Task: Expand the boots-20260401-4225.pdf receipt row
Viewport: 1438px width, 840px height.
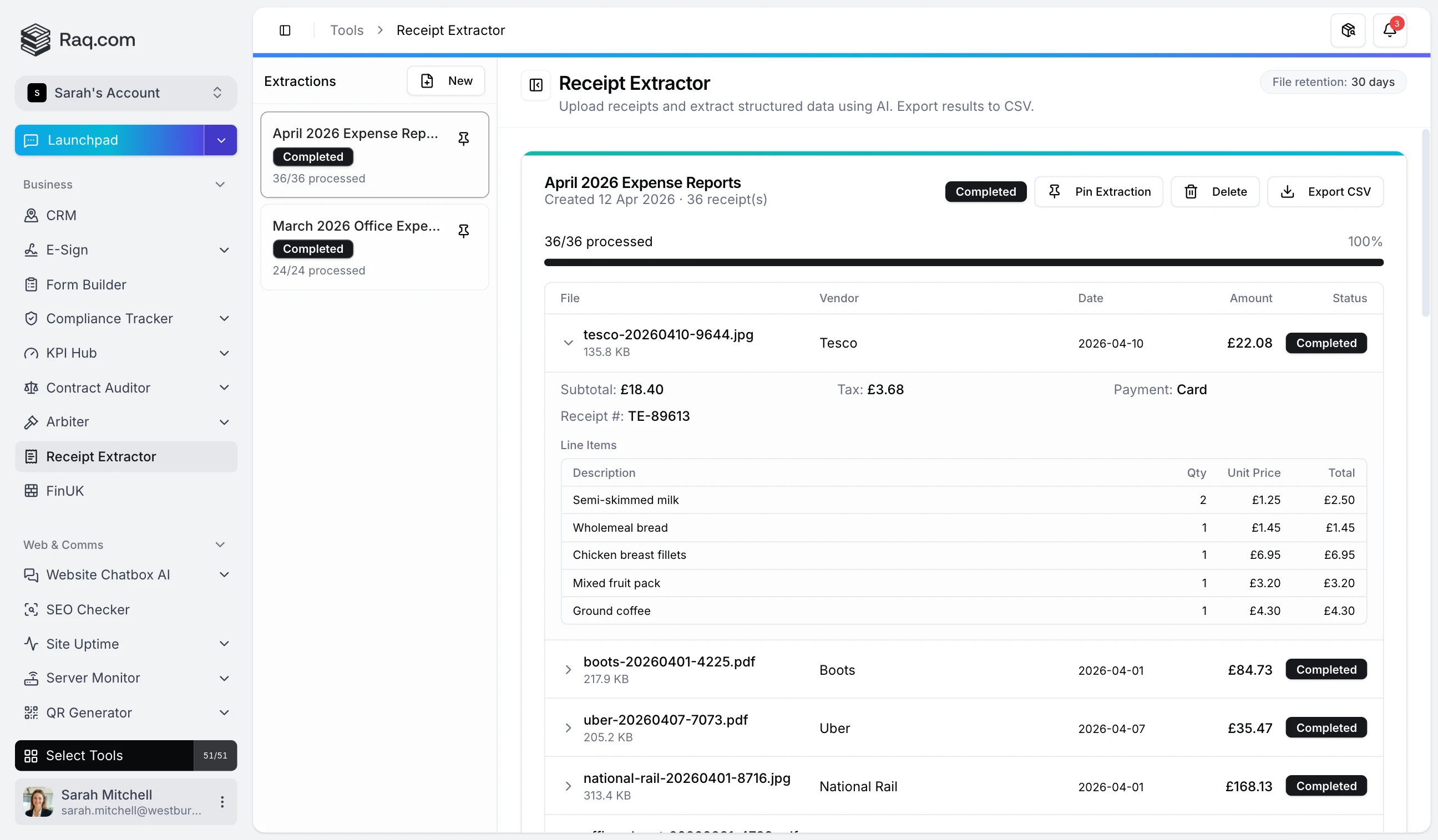Action: 568,669
